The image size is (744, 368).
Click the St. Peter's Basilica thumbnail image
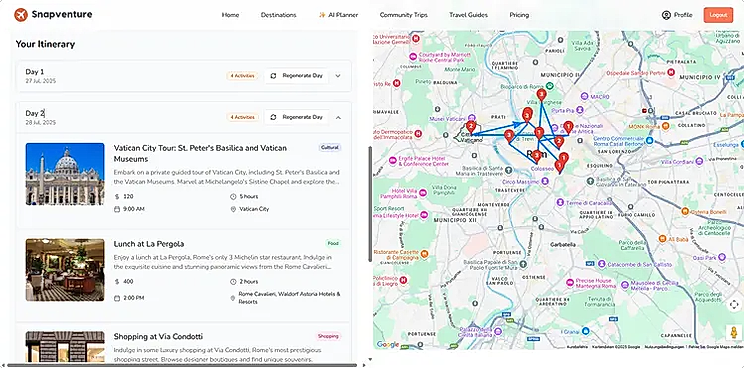(65, 174)
